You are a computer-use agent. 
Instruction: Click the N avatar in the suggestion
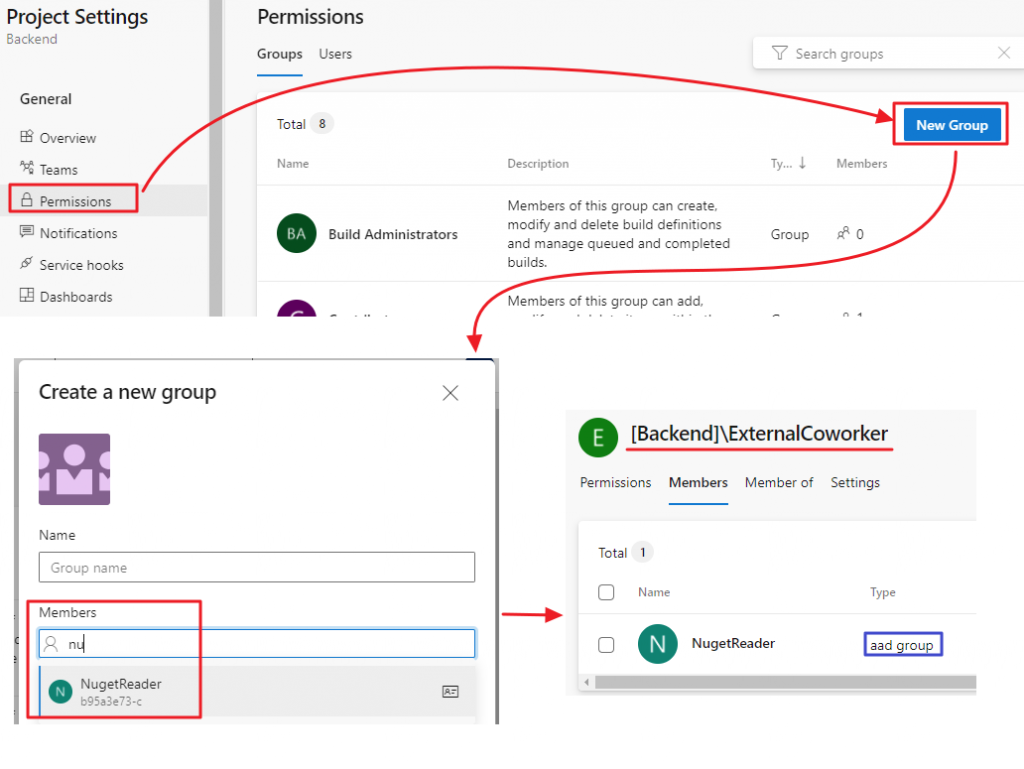click(61, 691)
